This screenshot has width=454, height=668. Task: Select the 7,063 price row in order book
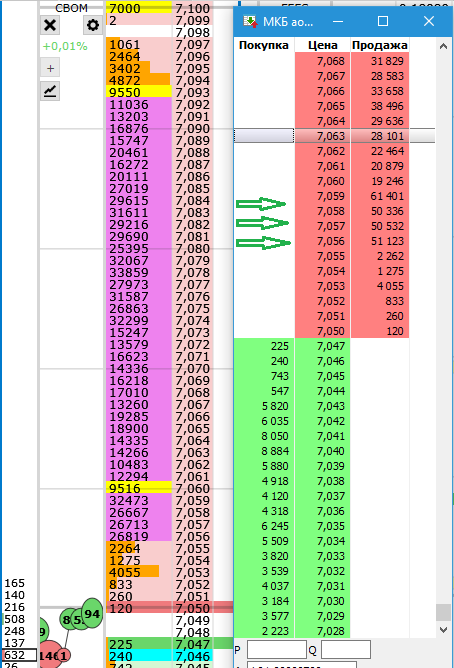coord(334,136)
